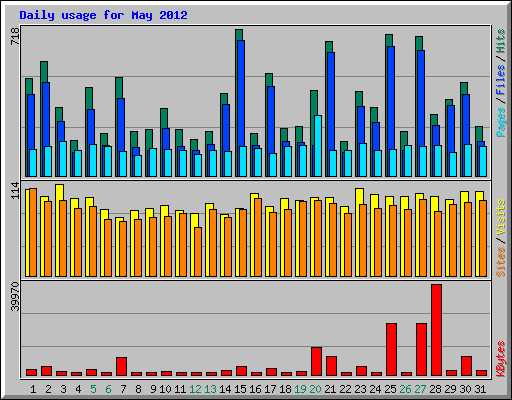512x400 pixels.
Task: Click the 'Sites' legend label
Action: [500, 262]
